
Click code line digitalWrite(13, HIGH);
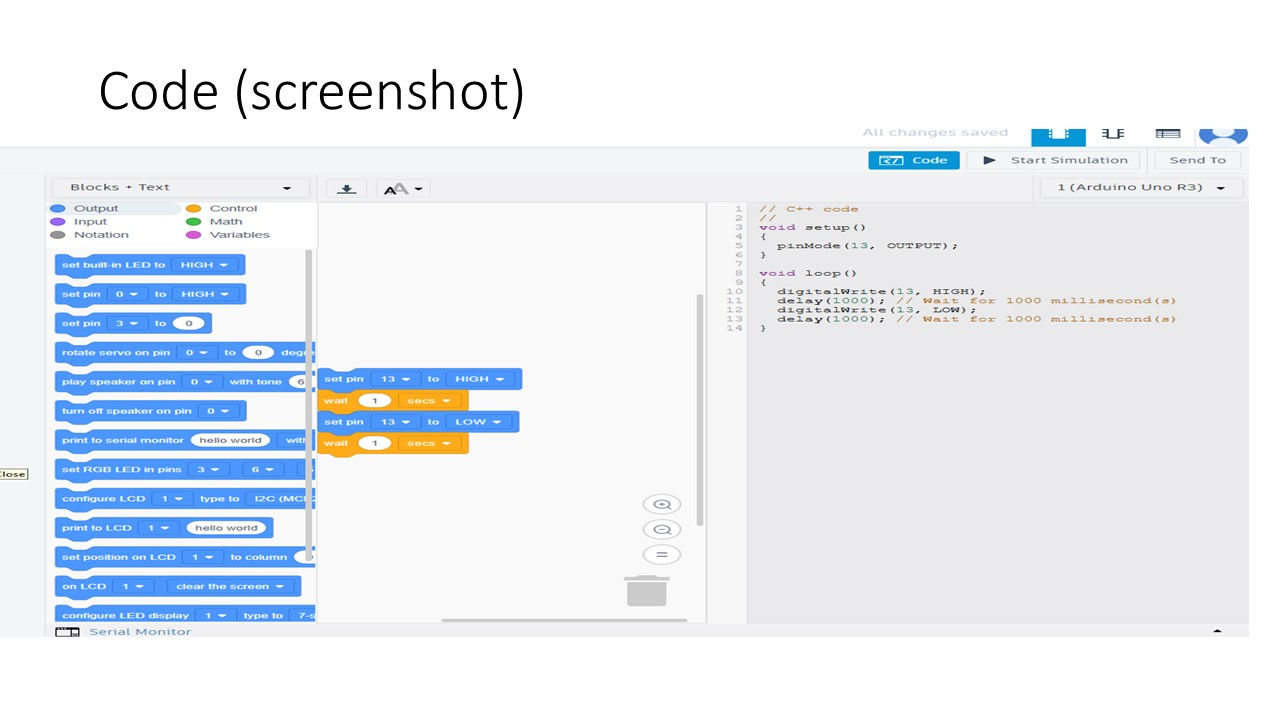point(881,292)
